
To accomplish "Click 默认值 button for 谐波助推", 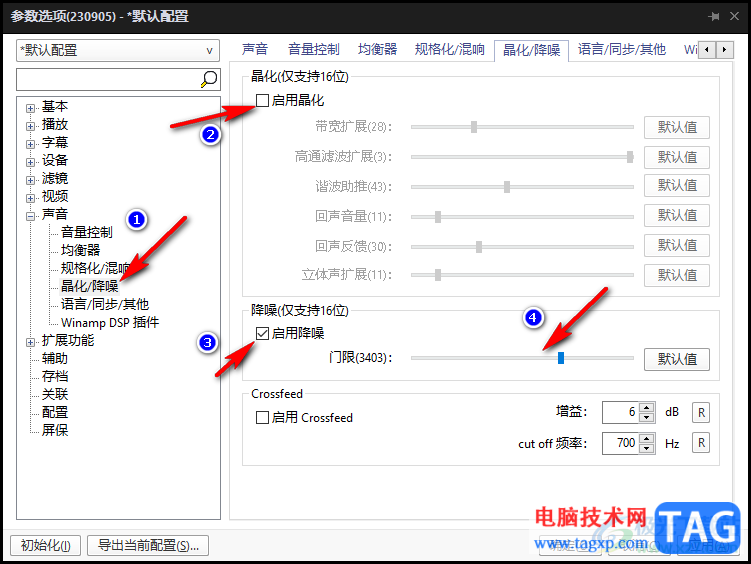I will click(x=677, y=186).
